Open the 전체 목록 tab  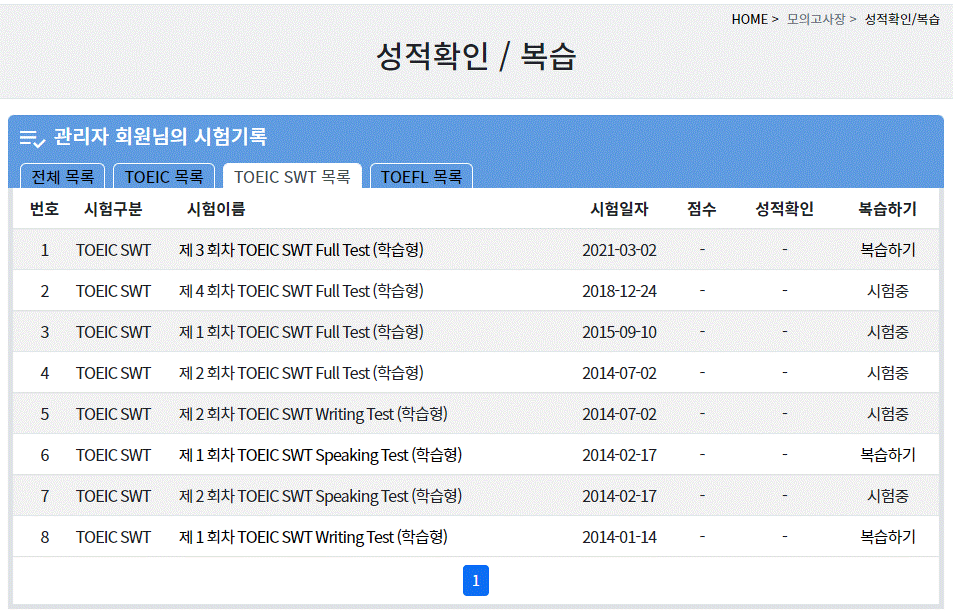click(63, 176)
